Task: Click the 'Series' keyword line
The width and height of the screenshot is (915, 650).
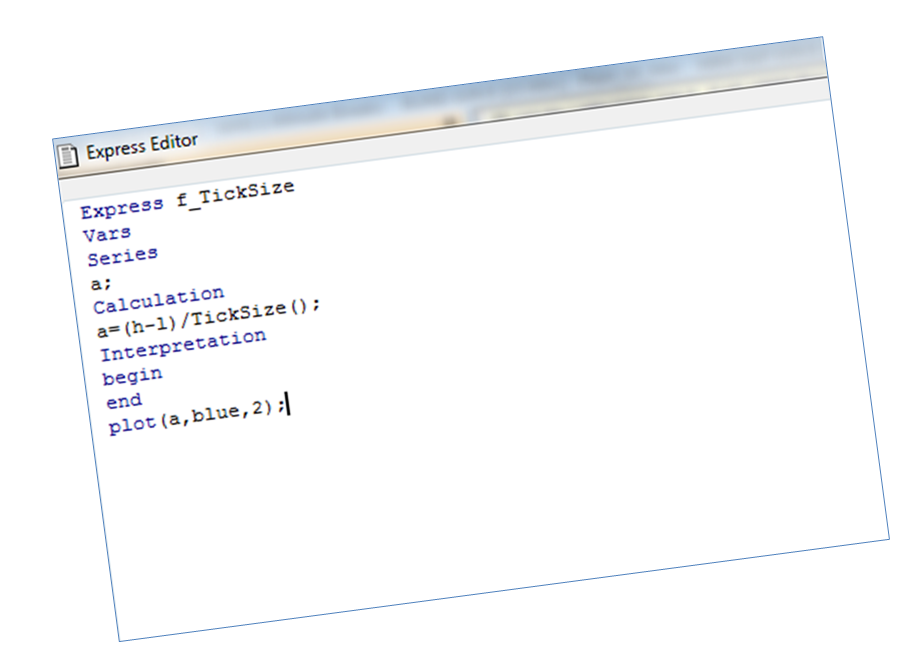Action: (122, 256)
